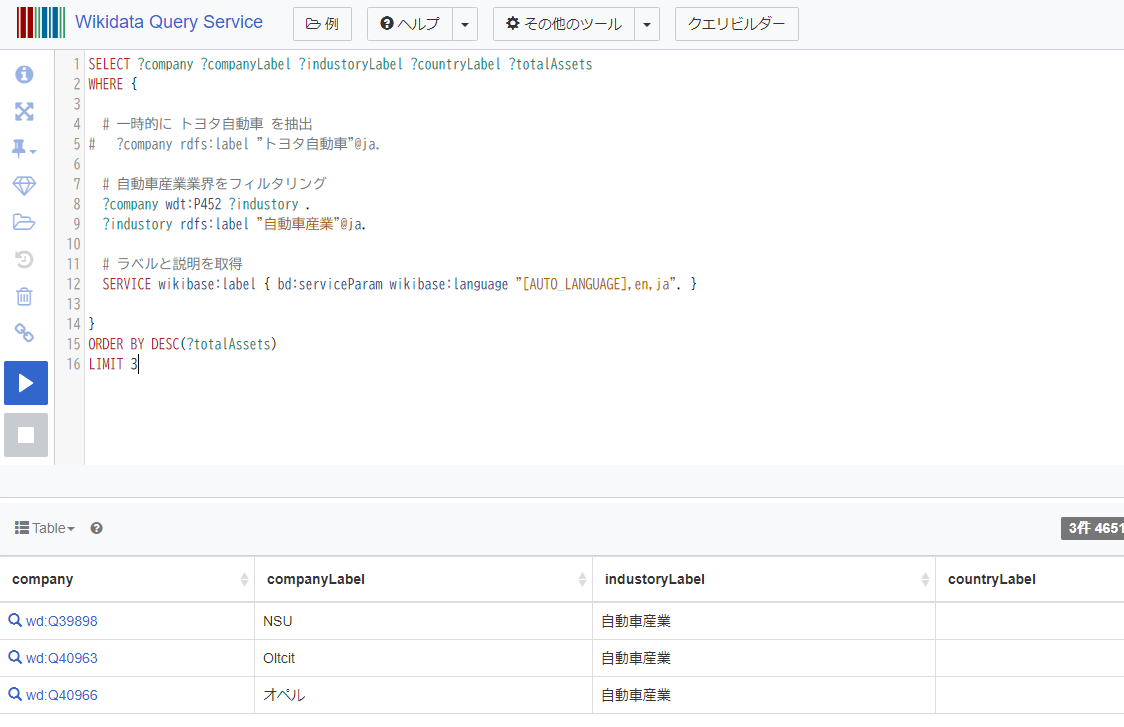Click the commented トヨタ自動車 label line
Image resolution: width=1124 pixels, height=727 pixels.
(x=234, y=143)
